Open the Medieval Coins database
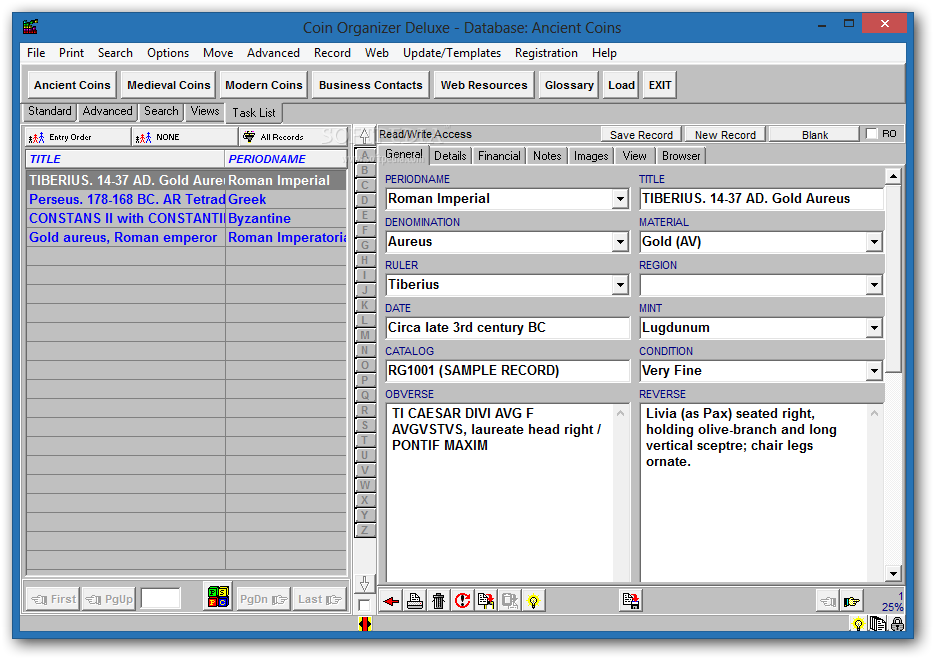Image resolution: width=934 pixels, height=659 pixels. (169, 85)
